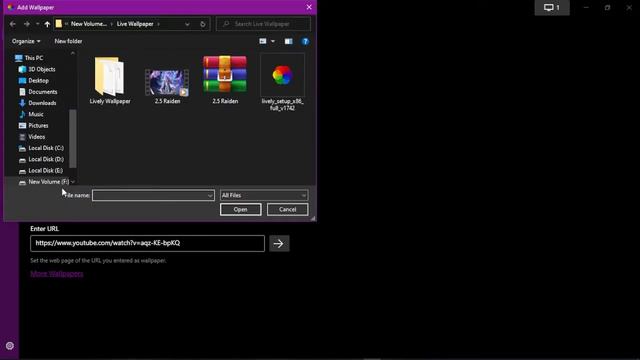Go back in file dialog navigation
The width and height of the screenshot is (640, 360).
point(13,24)
